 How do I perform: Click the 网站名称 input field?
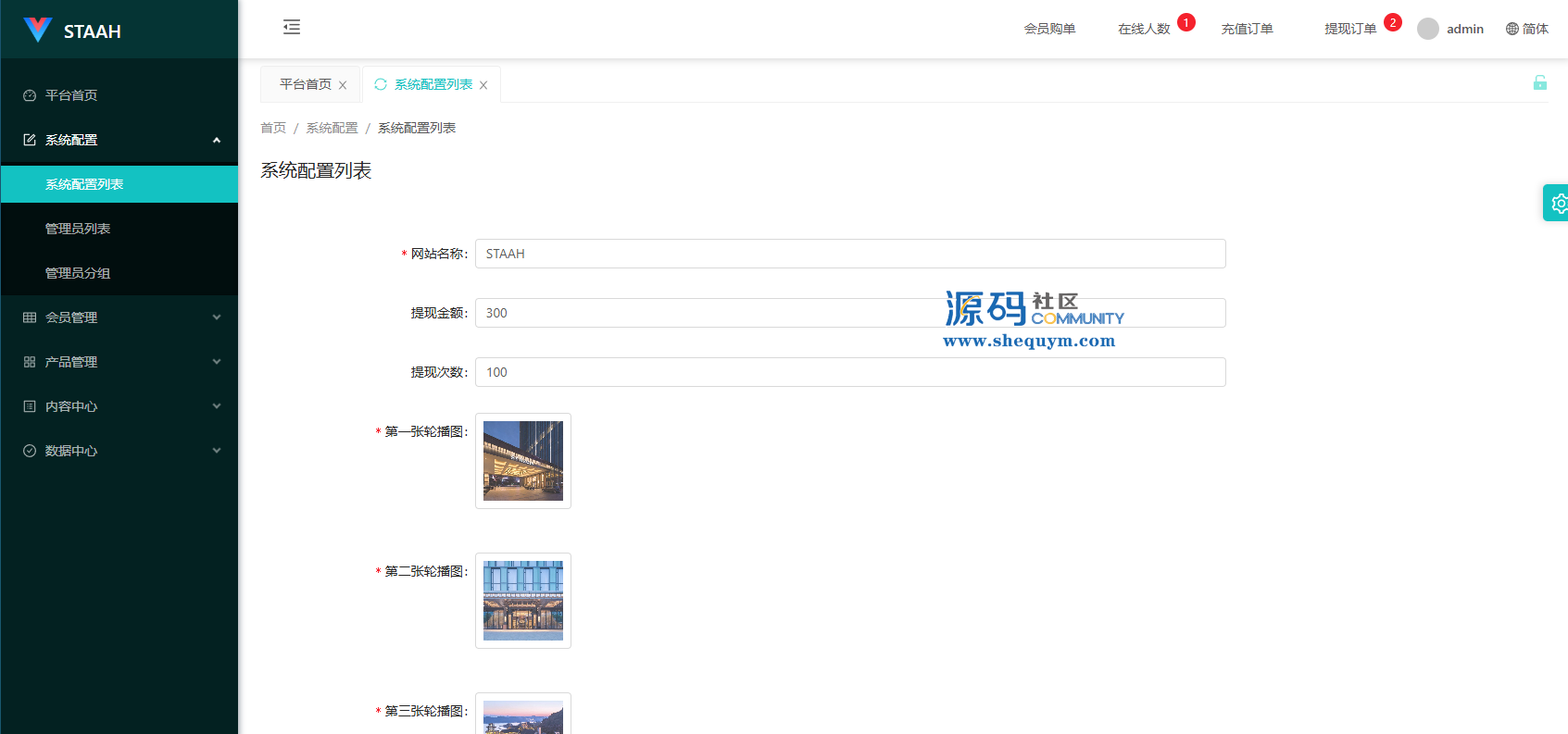(850, 254)
